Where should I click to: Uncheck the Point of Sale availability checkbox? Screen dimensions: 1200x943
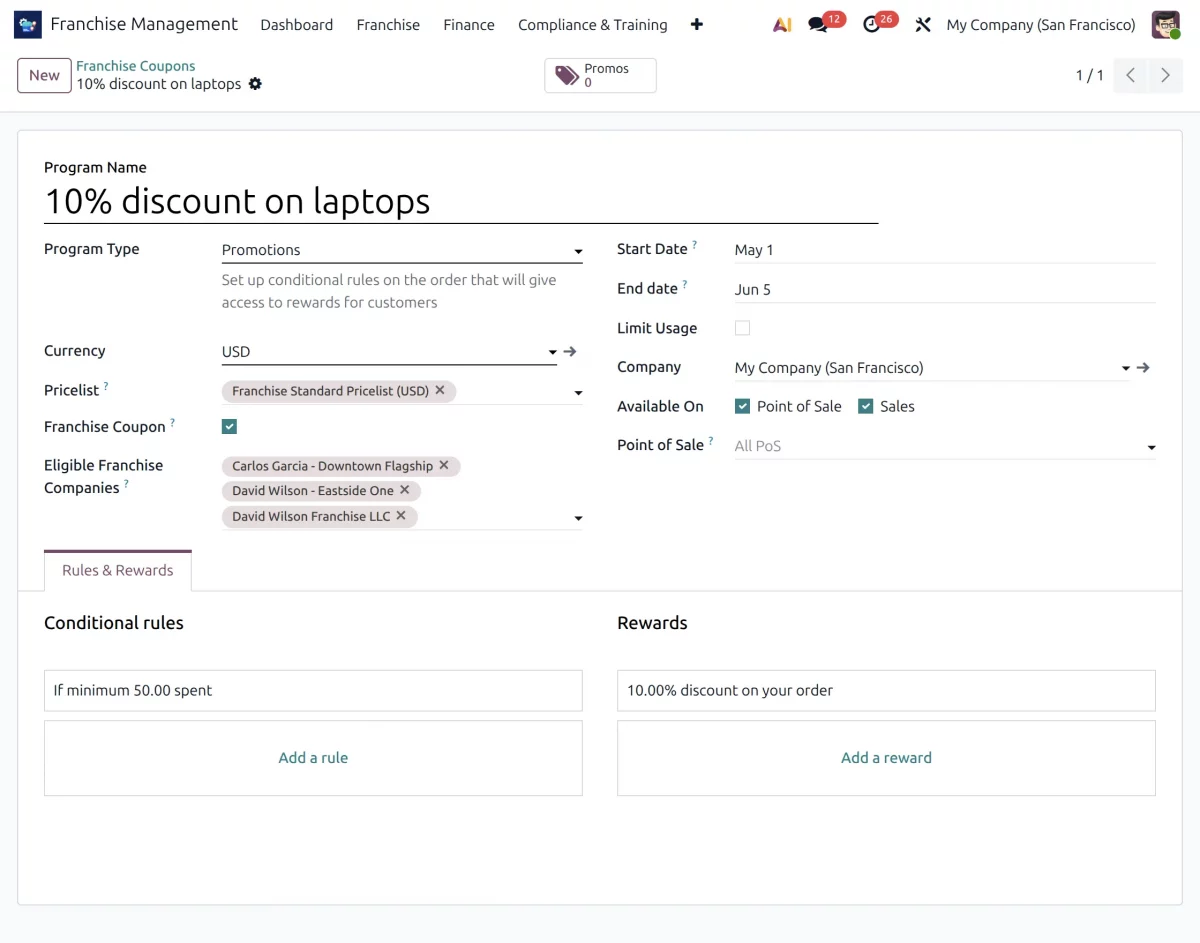coord(742,406)
